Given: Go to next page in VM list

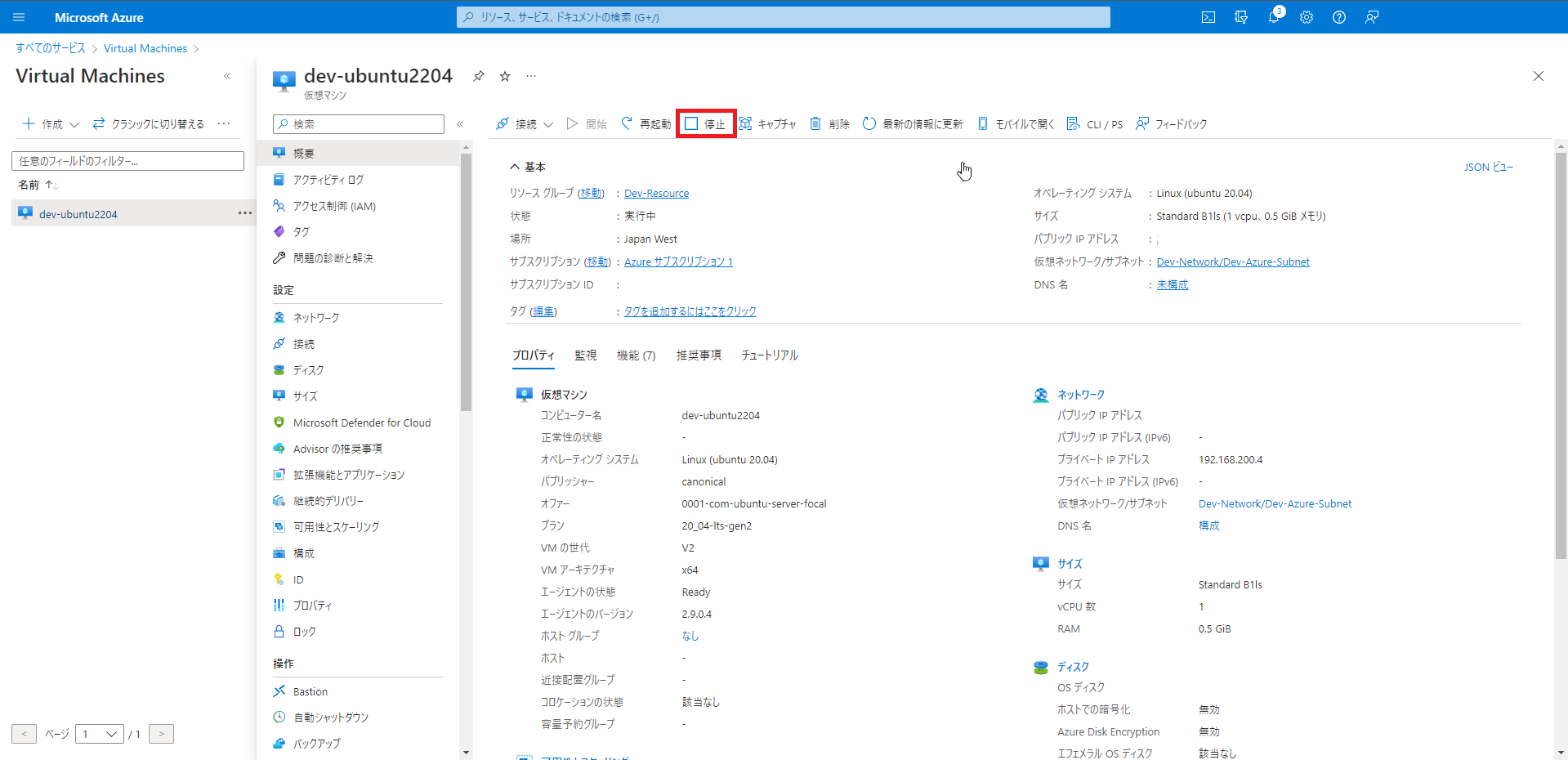Looking at the screenshot, I should point(162,734).
